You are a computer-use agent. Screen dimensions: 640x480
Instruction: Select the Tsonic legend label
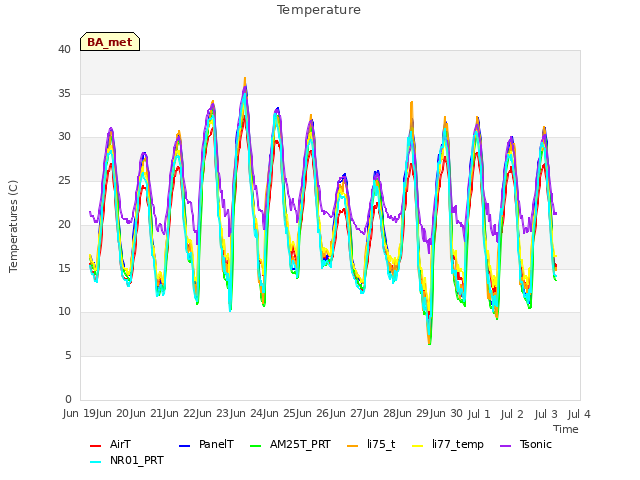[x=536, y=444]
